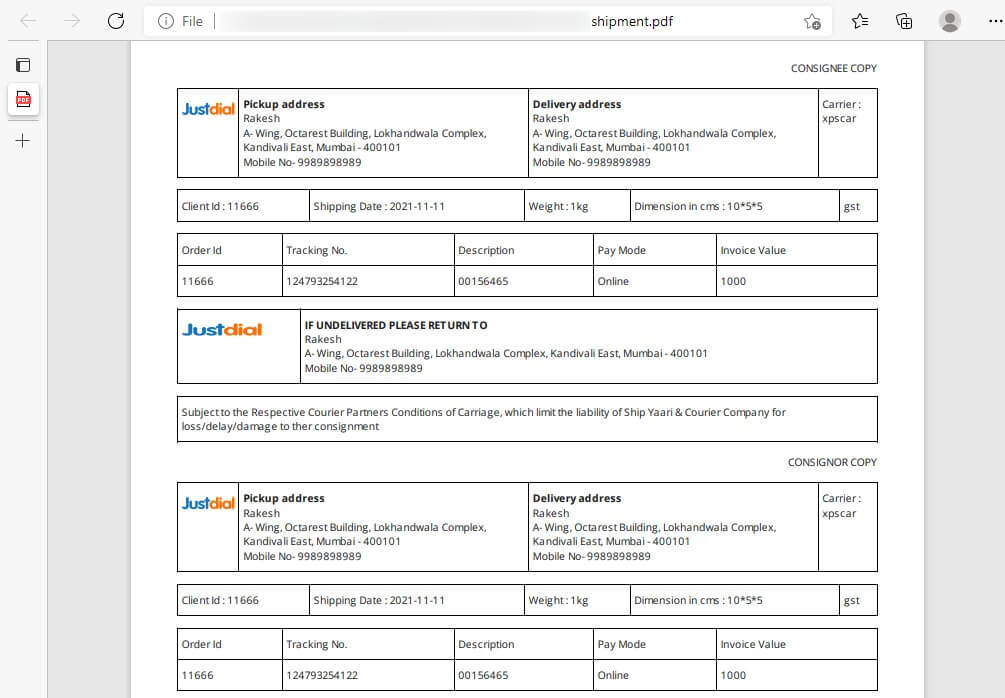Click the CONSIGNEE COPY label
This screenshot has width=1005, height=698.
tap(833, 68)
